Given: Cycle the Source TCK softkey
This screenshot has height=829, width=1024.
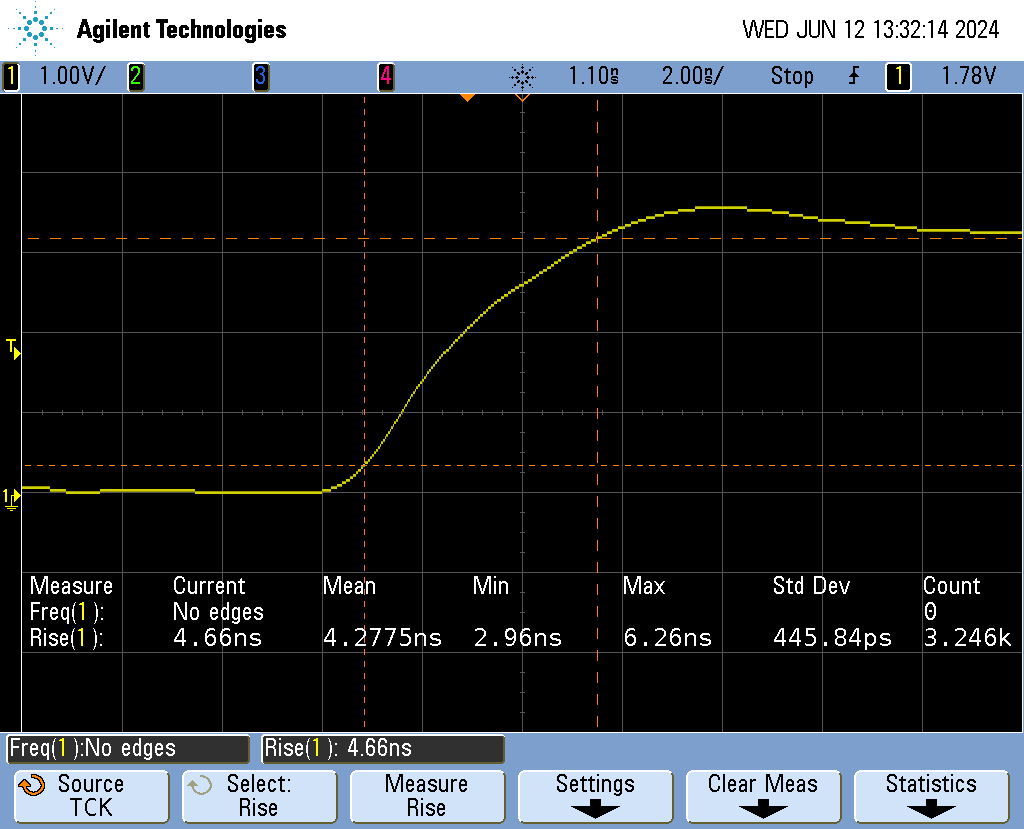Looking at the screenshot, I should [x=91, y=796].
